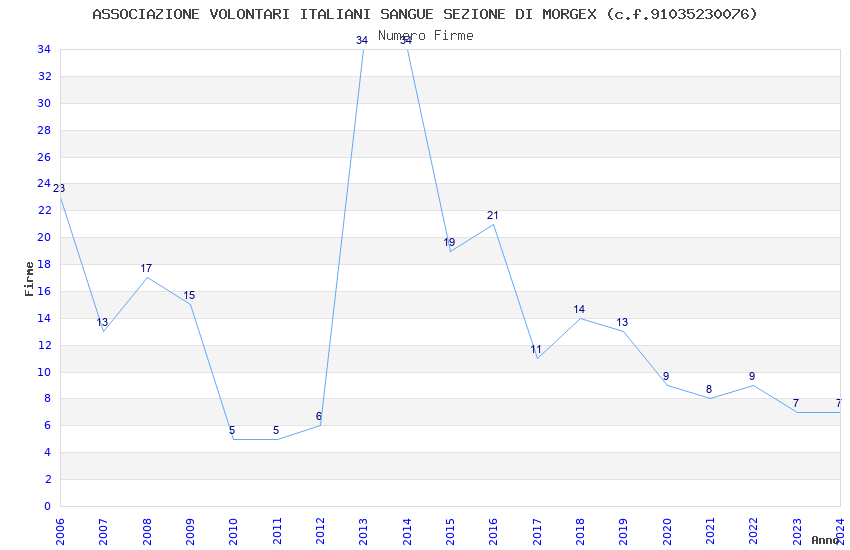Screen dimensions: 850x550
Task: Select the 2021 year label
Action: pyautogui.click(x=711, y=531)
